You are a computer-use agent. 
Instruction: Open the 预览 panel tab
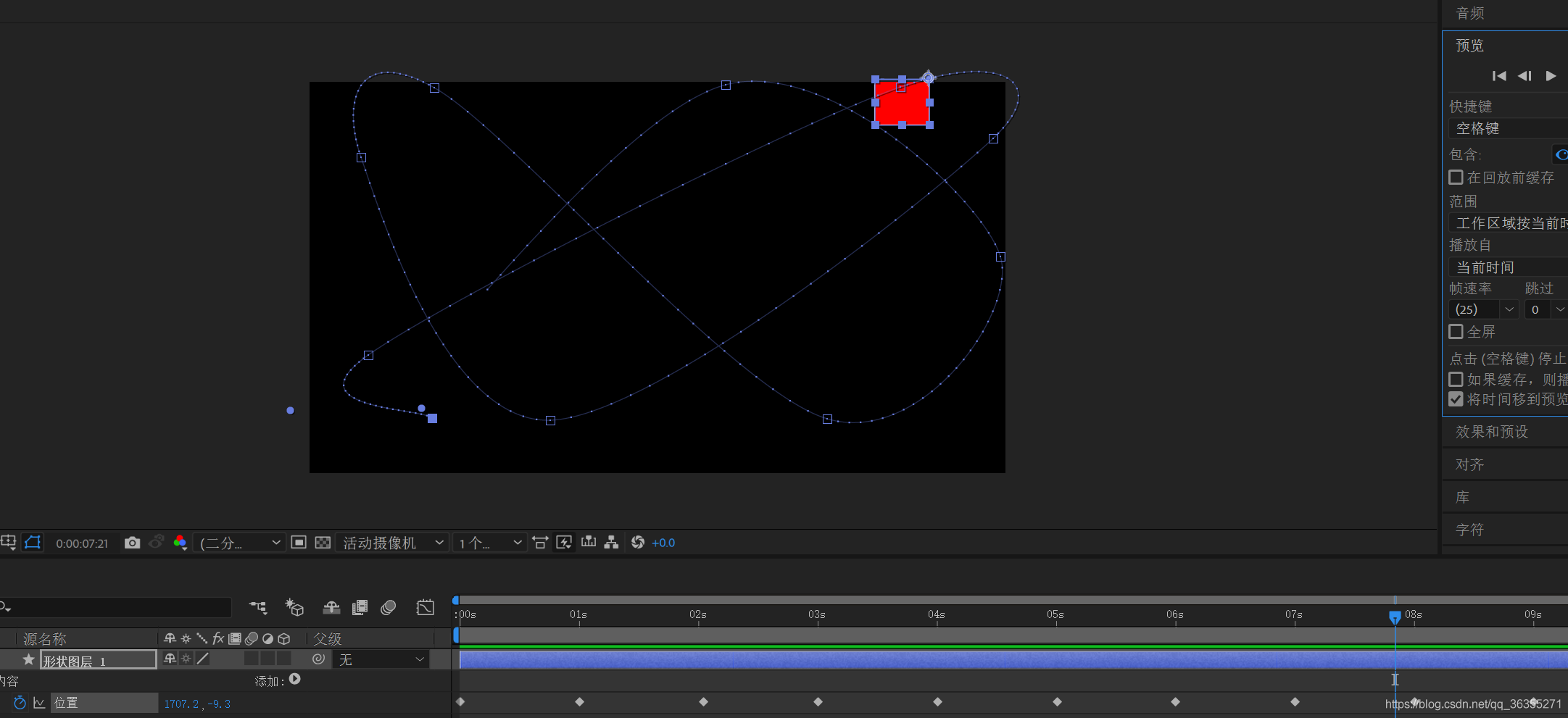click(x=1470, y=46)
